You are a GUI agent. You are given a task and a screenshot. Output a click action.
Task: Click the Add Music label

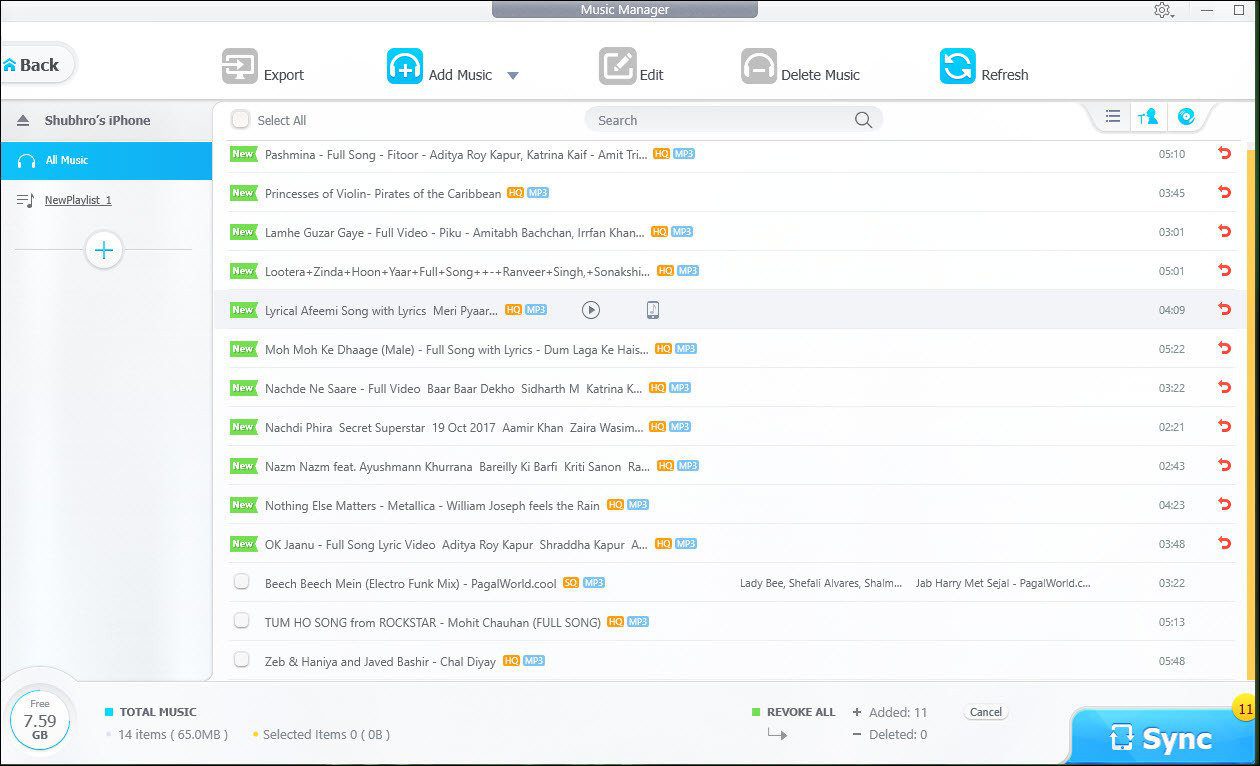(460, 75)
